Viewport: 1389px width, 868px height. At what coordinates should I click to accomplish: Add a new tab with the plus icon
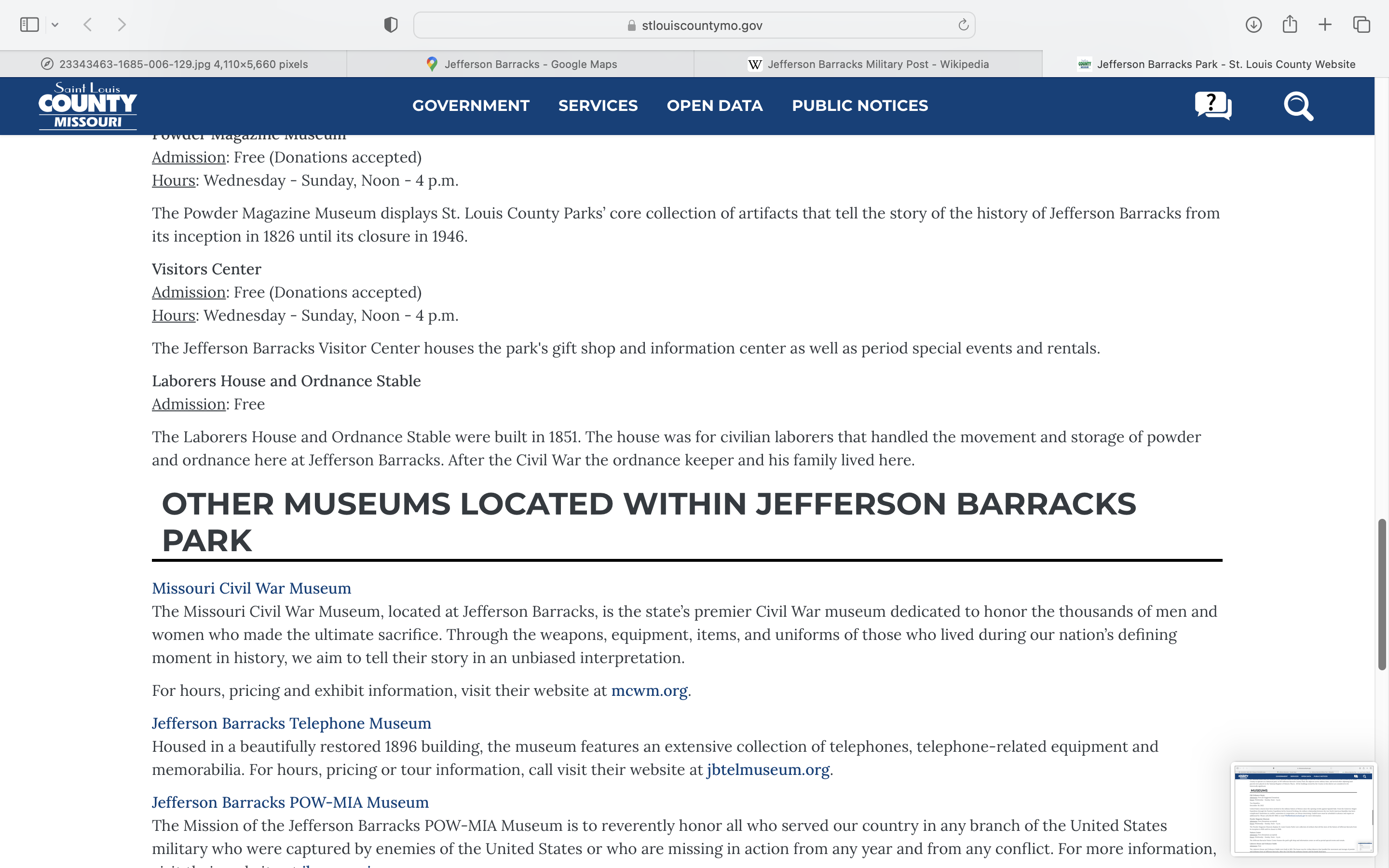point(1325,25)
